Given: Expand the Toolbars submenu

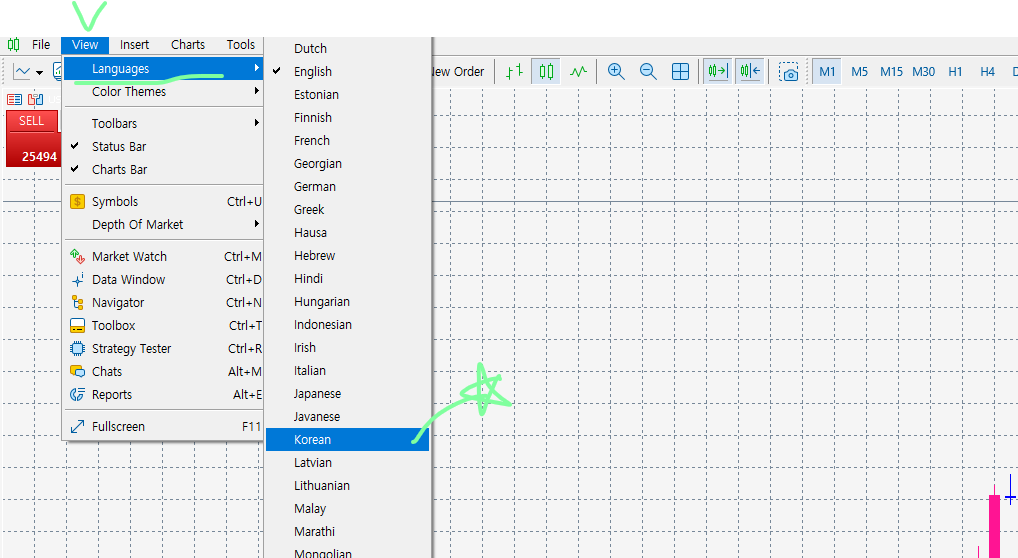Looking at the screenshot, I should tap(115, 124).
